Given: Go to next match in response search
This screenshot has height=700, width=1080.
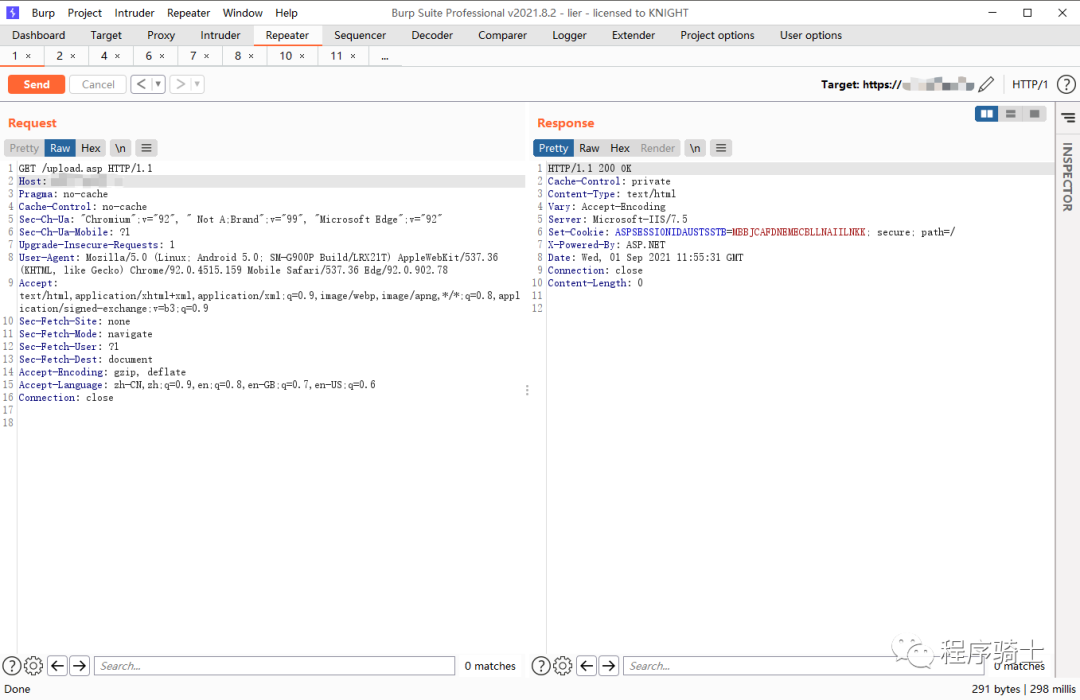Looking at the screenshot, I should 609,666.
